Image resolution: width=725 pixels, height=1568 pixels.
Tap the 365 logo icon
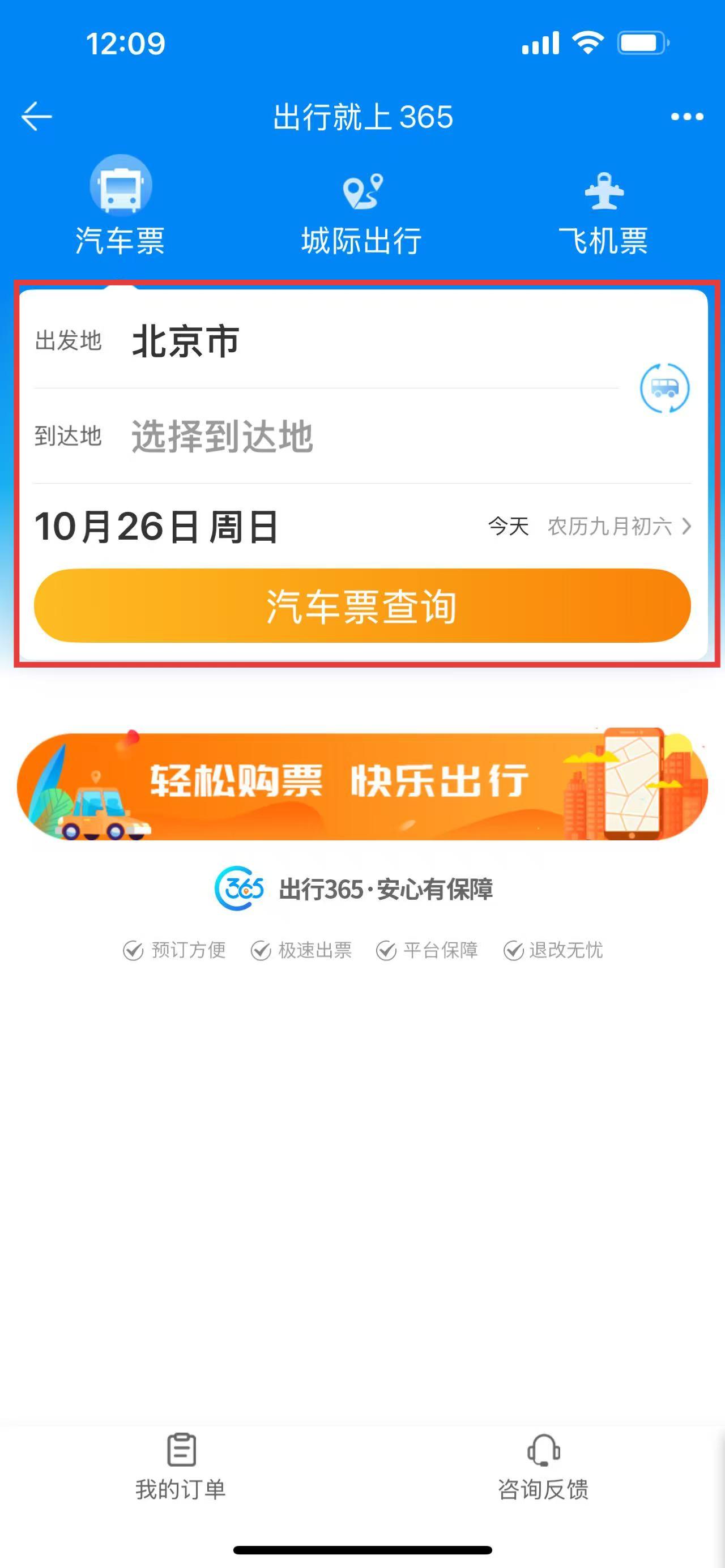[x=239, y=888]
